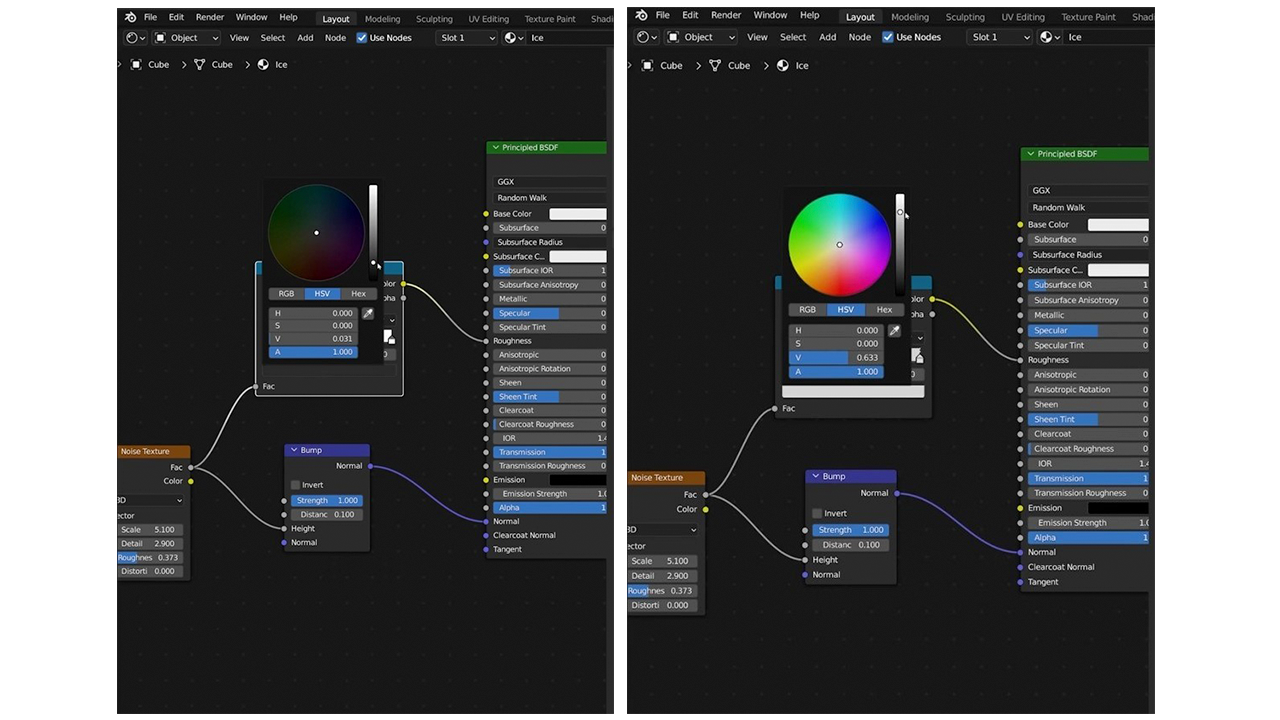Switch to the Layout tab in right window
Image resolution: width=1280 pixels, height=720 pixels.
point(860,17)
